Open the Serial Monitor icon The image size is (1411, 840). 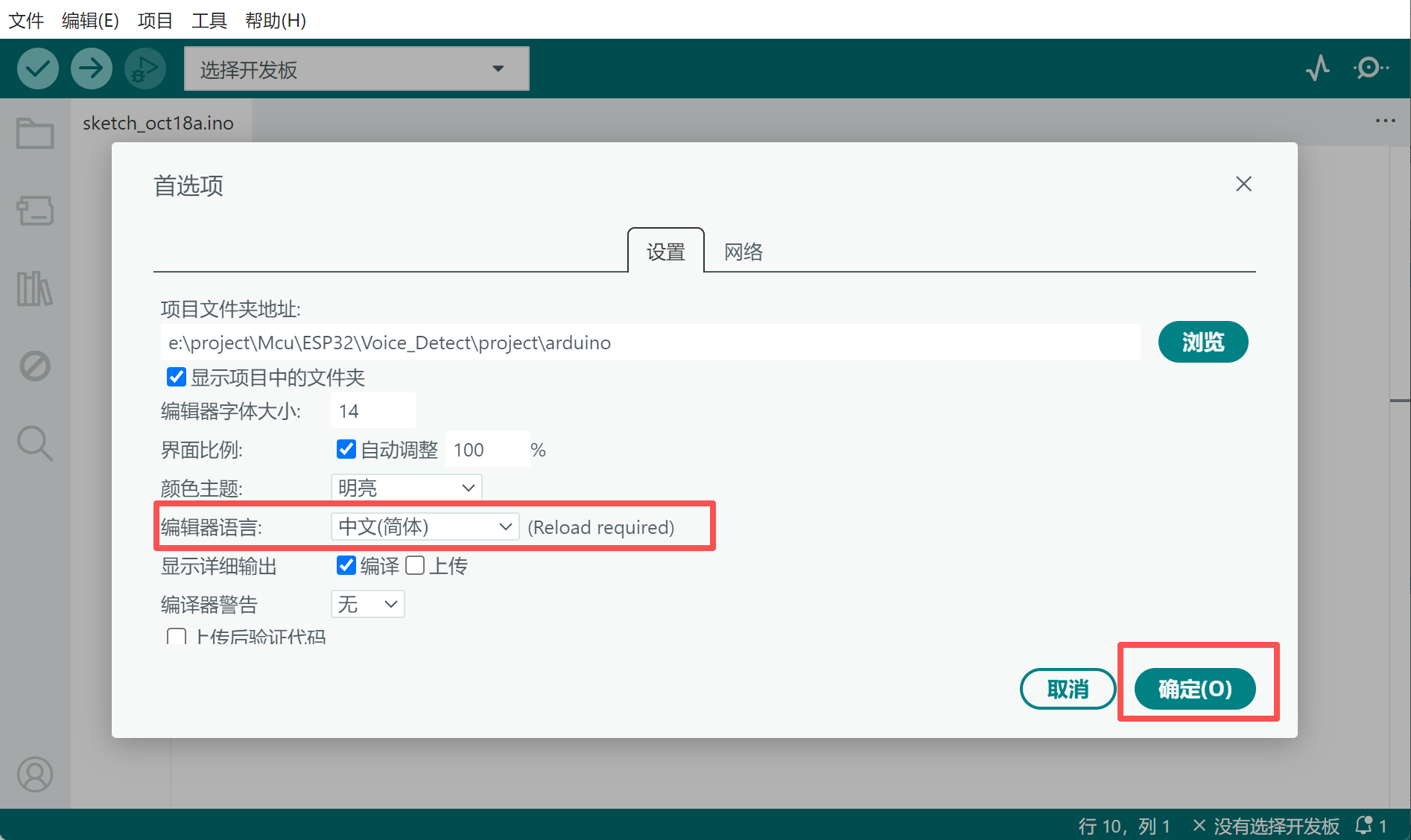1369,68
